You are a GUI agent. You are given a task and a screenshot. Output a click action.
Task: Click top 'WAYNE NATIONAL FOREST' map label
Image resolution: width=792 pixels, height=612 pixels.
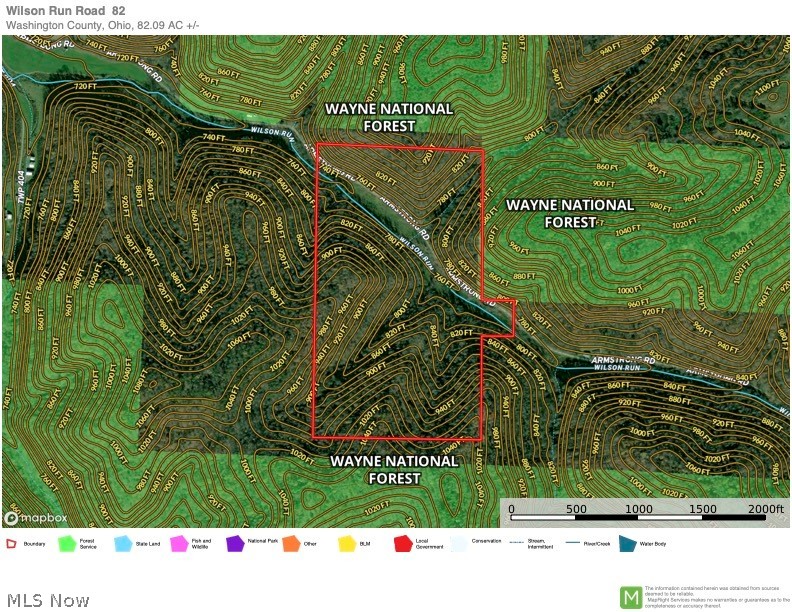(389, 117)
